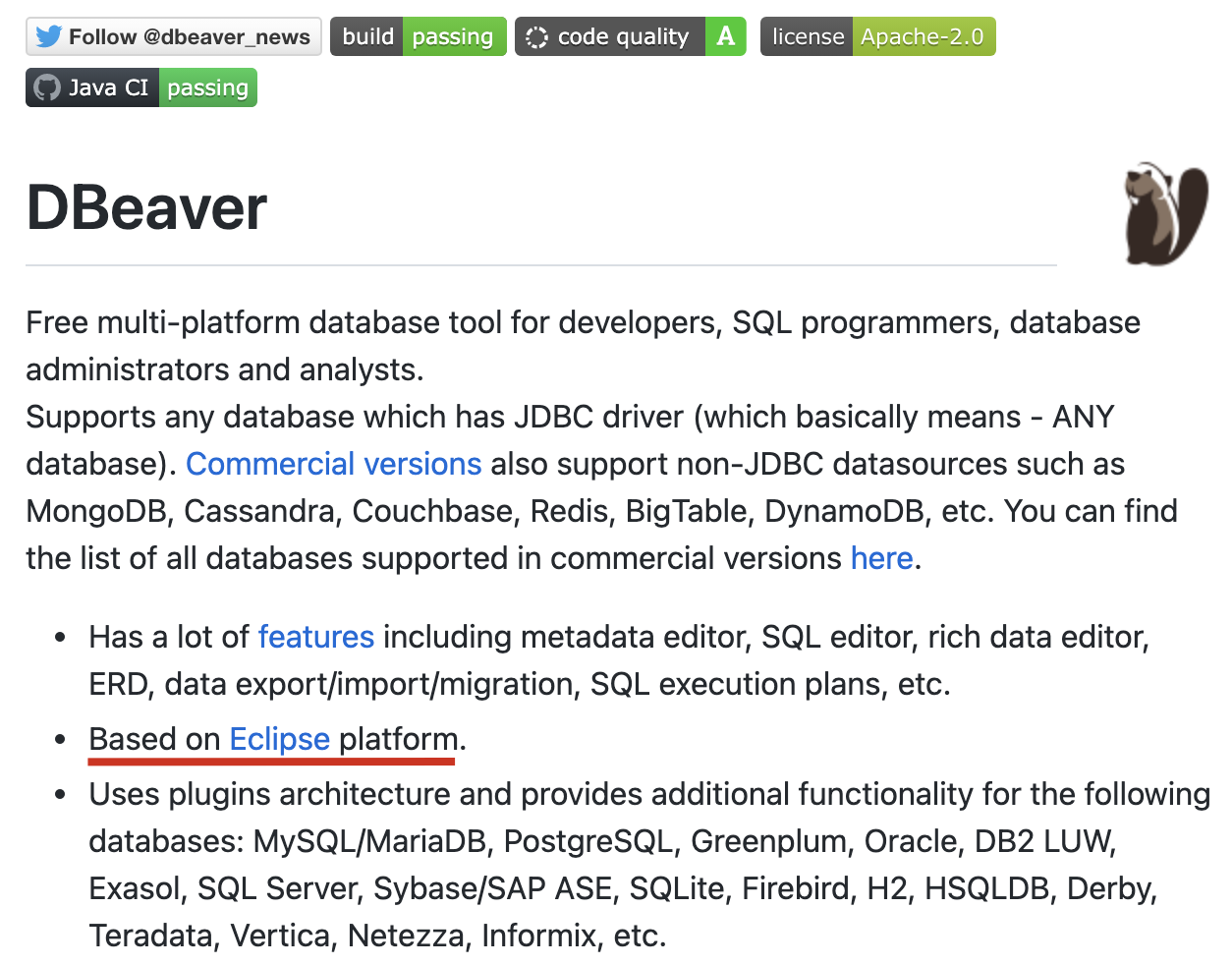
Task: Click the gray "build" badge label
Action: pyautogui.click(x=367, y=37)
